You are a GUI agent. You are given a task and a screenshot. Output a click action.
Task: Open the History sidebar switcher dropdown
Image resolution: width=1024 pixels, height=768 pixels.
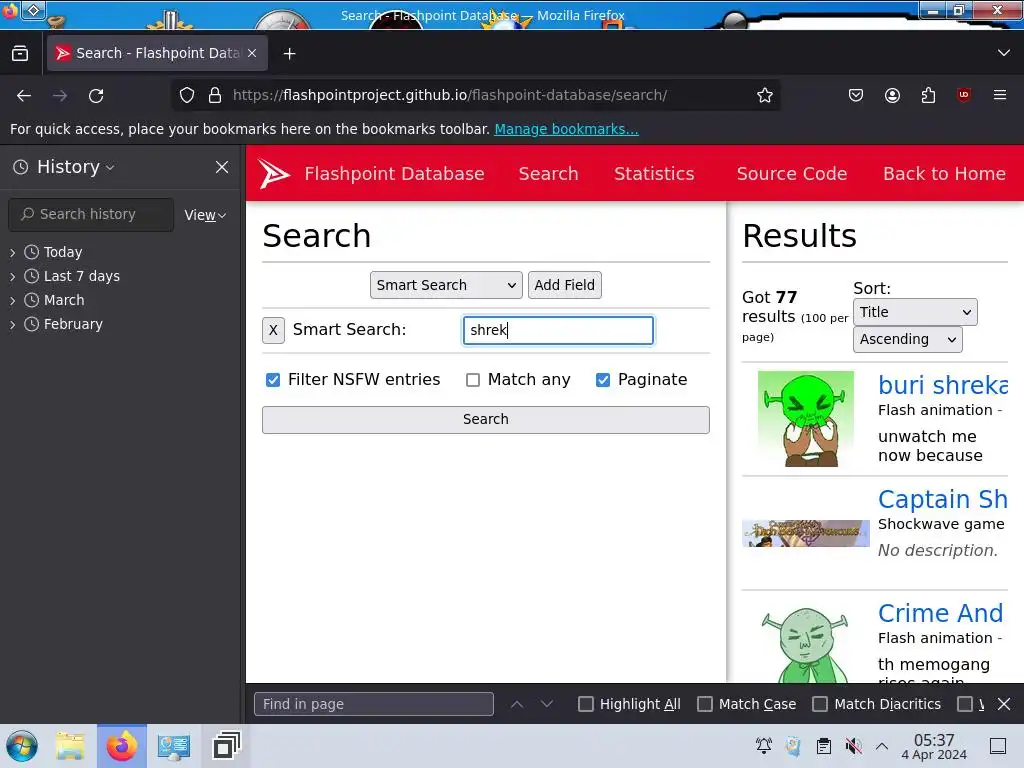pyautogui.click(x=75, y=167)
